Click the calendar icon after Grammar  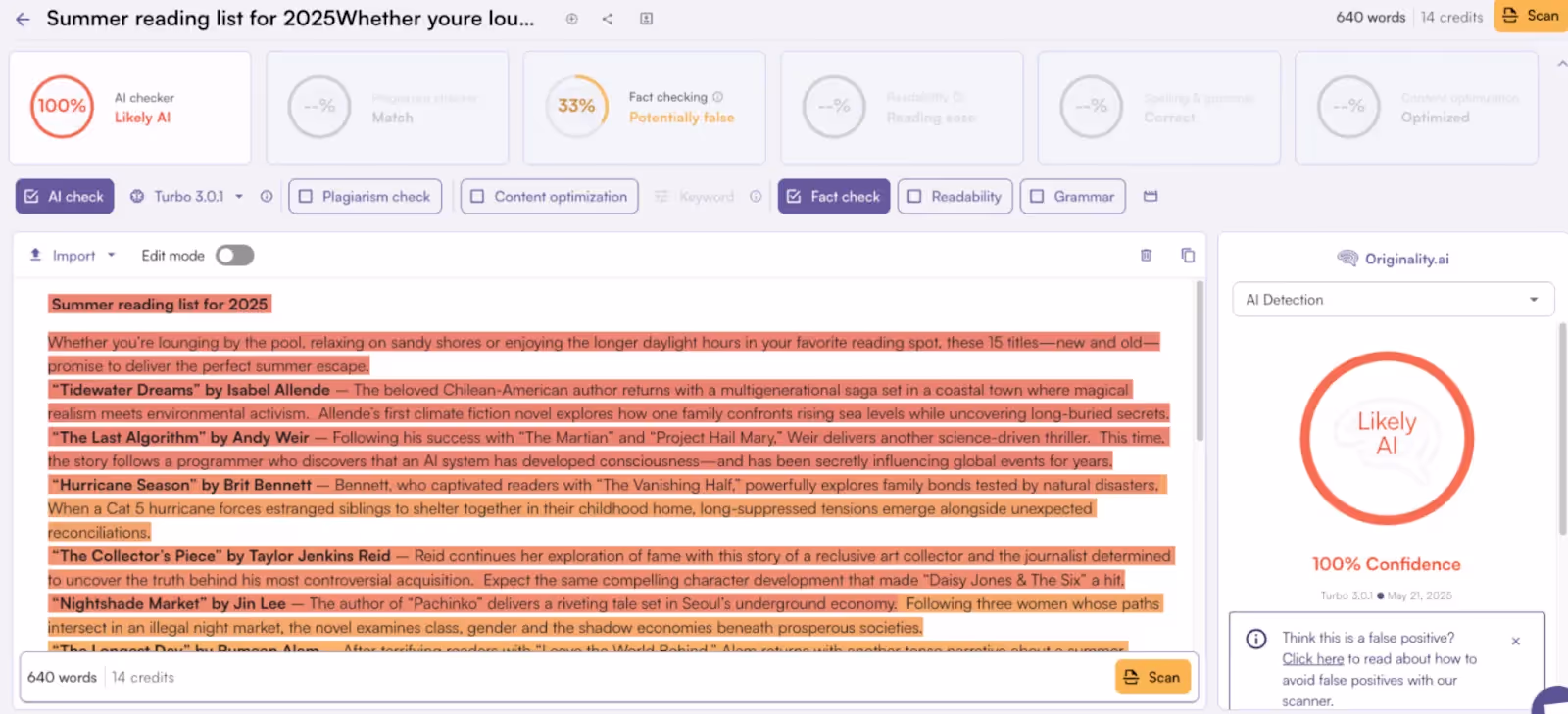point(1151,196)
